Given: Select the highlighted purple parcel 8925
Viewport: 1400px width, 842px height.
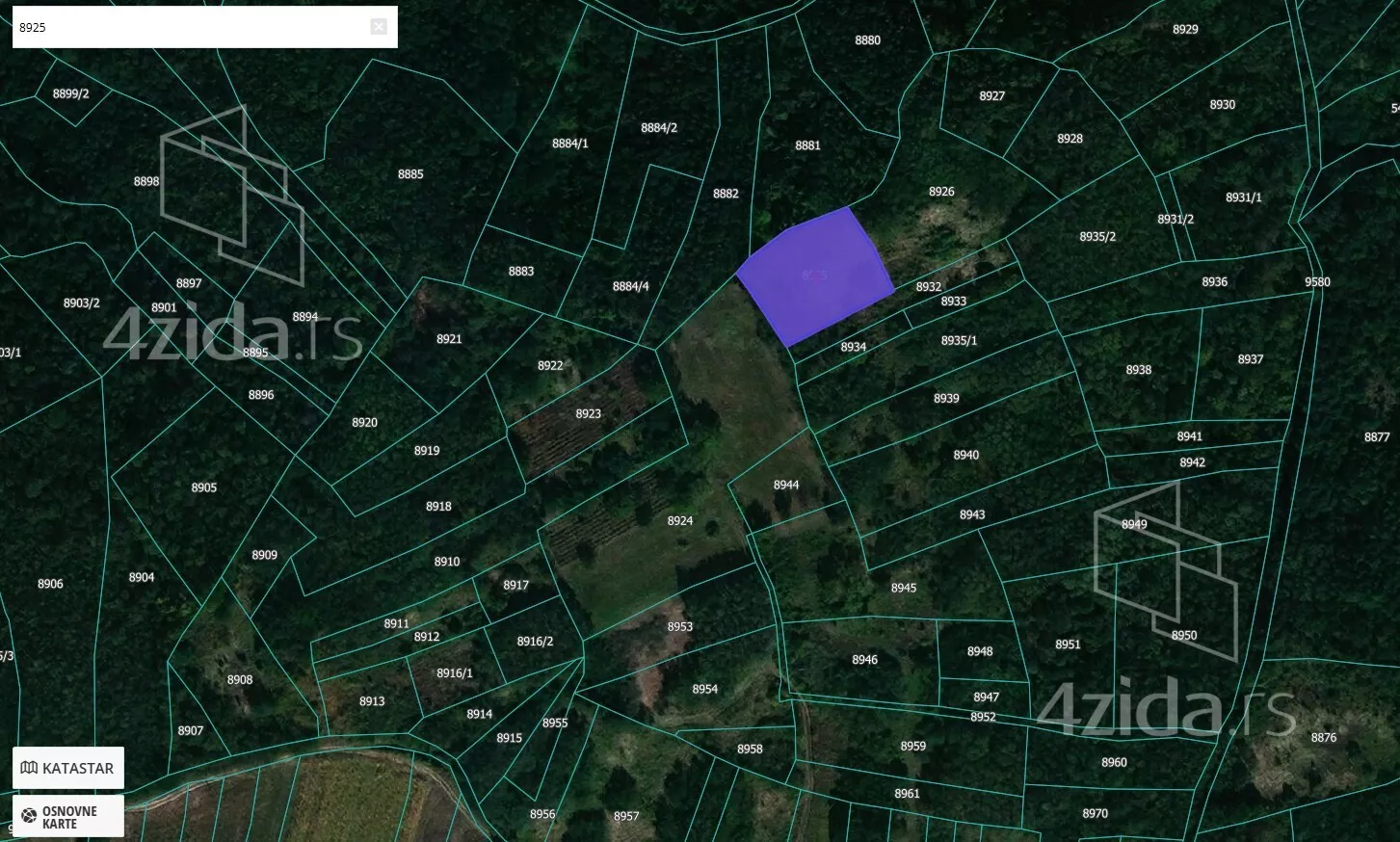Looking at the screenshot, I should [815, 276].
